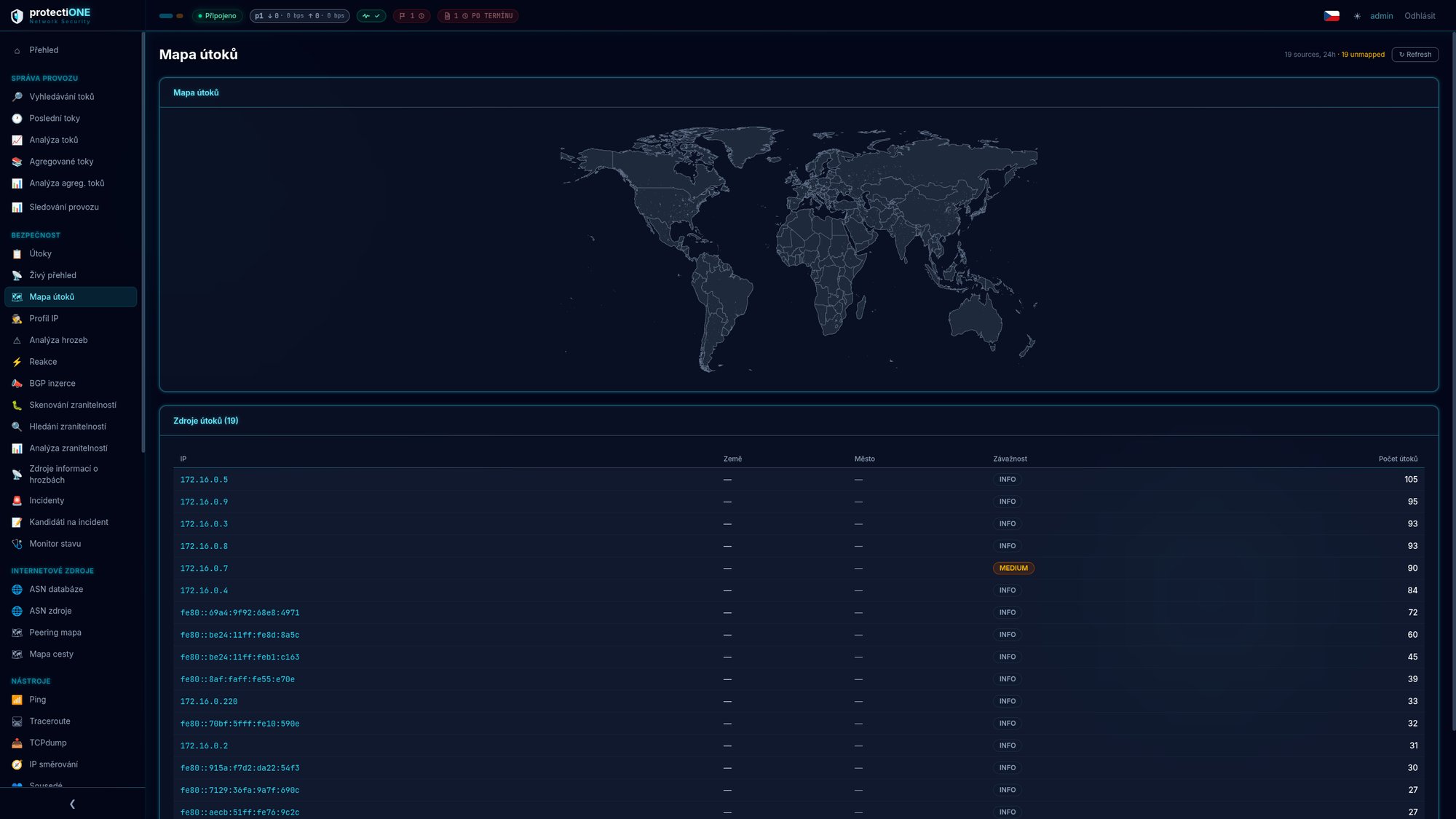The width and height of the screenshot is (1456, 819).
Task: Open IP fe80::be24:11ff:feb1:c163
Action: pyautogui.click(x=240, y=657)
